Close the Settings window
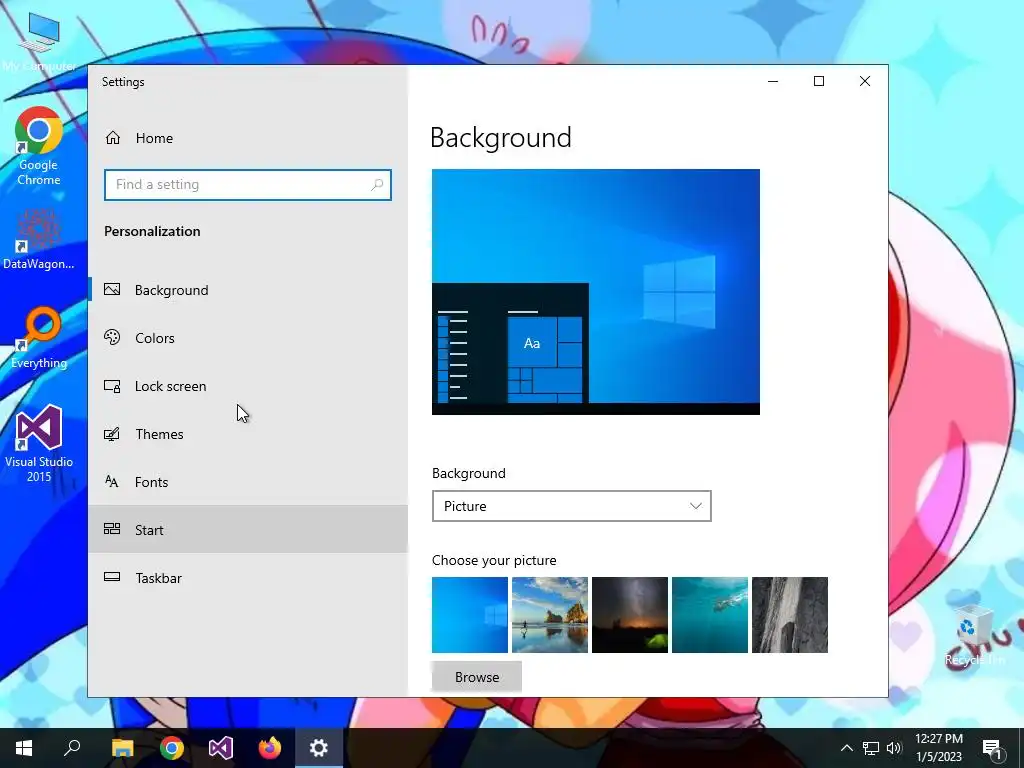 tap(865, 81)
